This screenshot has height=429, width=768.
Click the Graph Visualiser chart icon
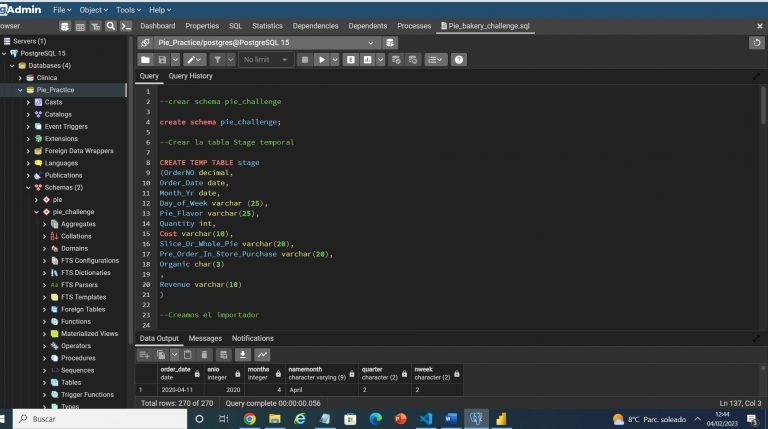[262, 355]
